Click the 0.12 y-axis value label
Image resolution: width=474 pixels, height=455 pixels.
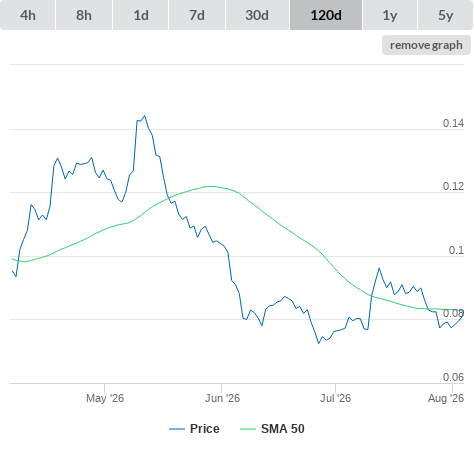coord(453,186)
